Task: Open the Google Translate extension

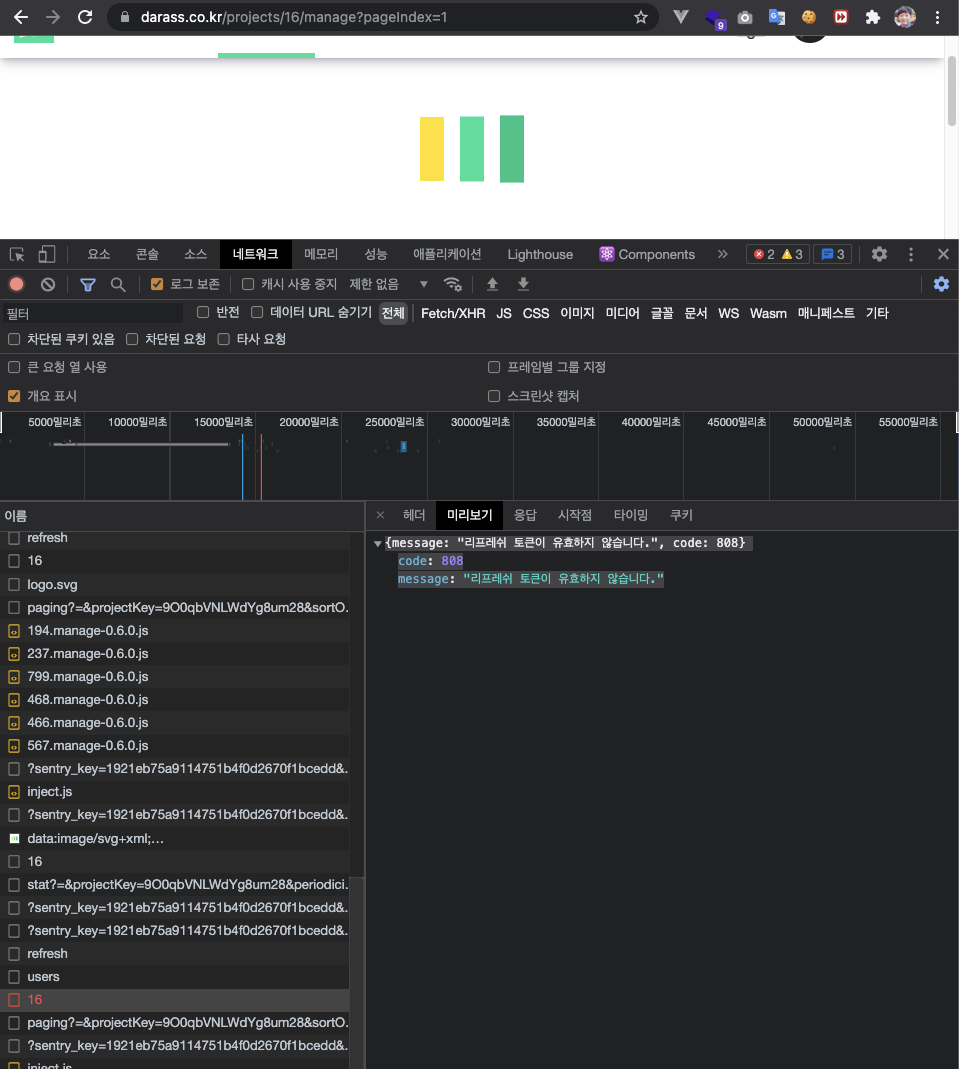Action: (x=777, y=17)
